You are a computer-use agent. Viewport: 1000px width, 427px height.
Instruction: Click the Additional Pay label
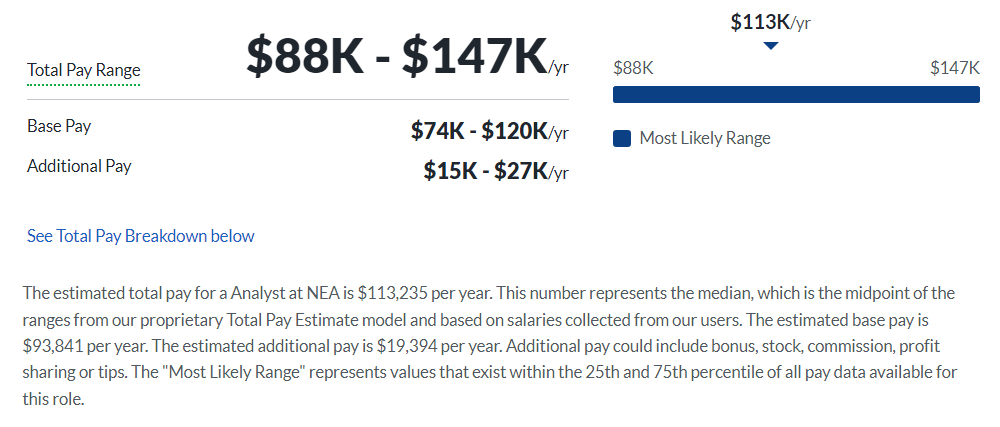pyautogui.click(x=79, y=166)
